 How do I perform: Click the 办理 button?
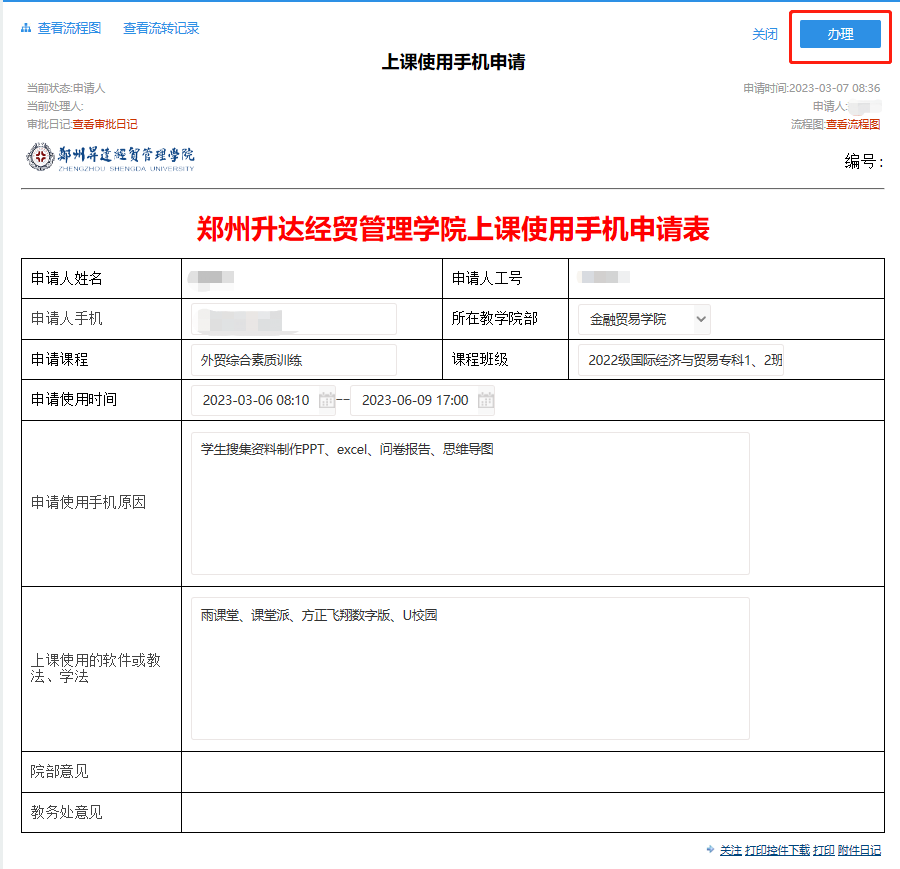click(x=840, y=34)
